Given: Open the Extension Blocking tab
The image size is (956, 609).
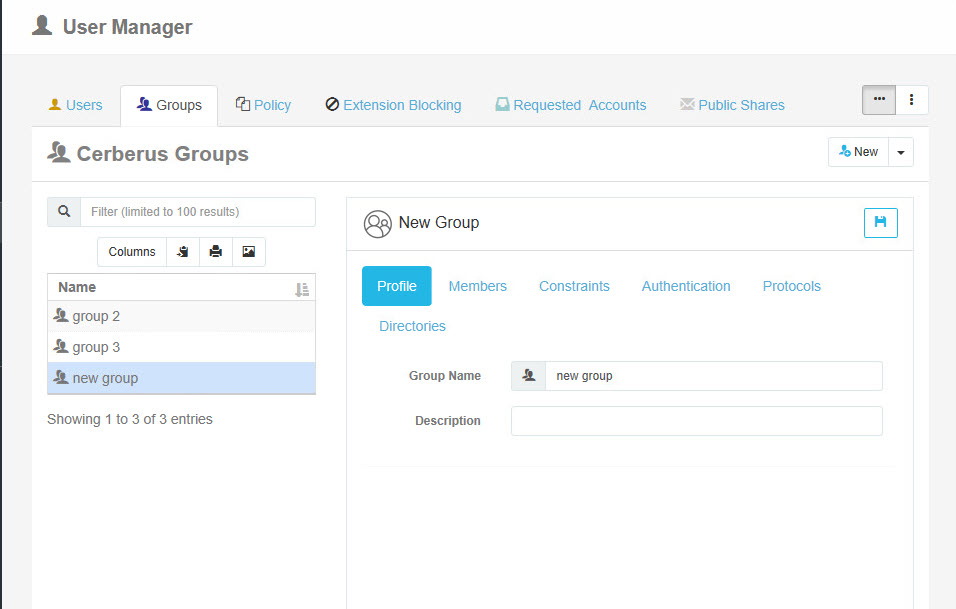Looking at the screenshot, I should (x=393, y=105).
